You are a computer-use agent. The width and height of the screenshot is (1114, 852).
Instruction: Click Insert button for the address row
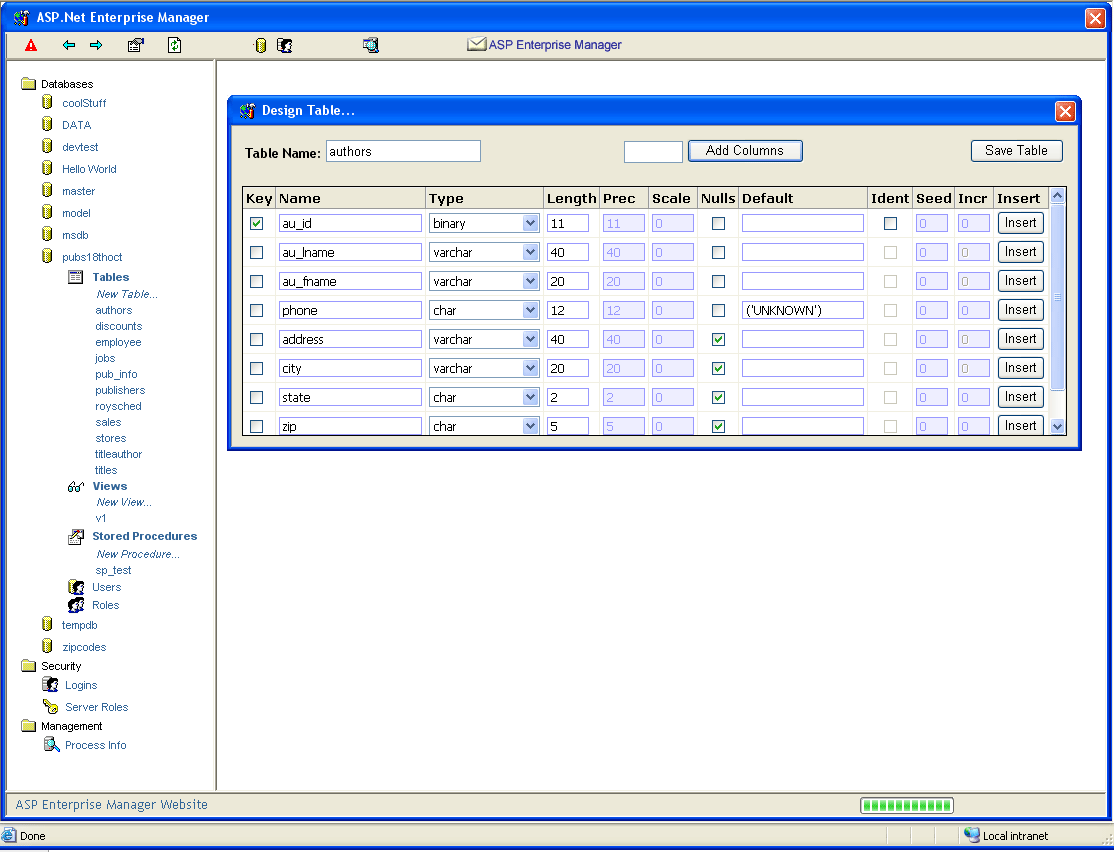tap(1020, 339)
